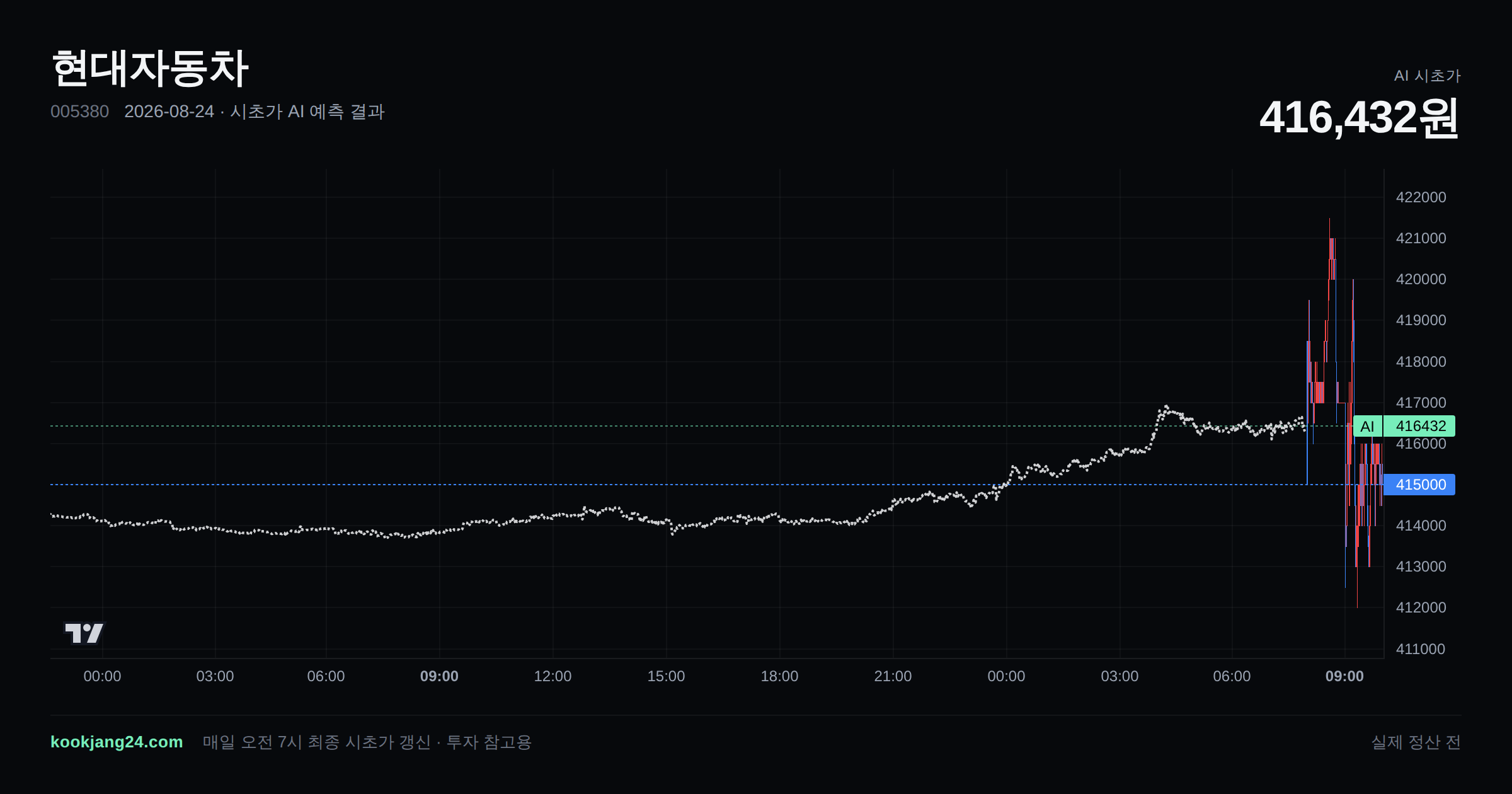Image resolution: width=1512 pixels, height=794 pixels.
Task: Click the ticker code 005380
Action: click(79, 112)
